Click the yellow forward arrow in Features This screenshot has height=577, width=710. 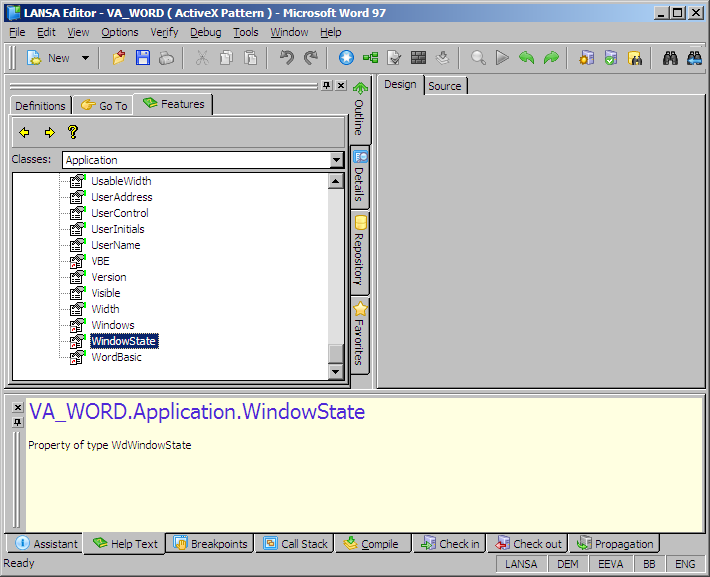48,132
